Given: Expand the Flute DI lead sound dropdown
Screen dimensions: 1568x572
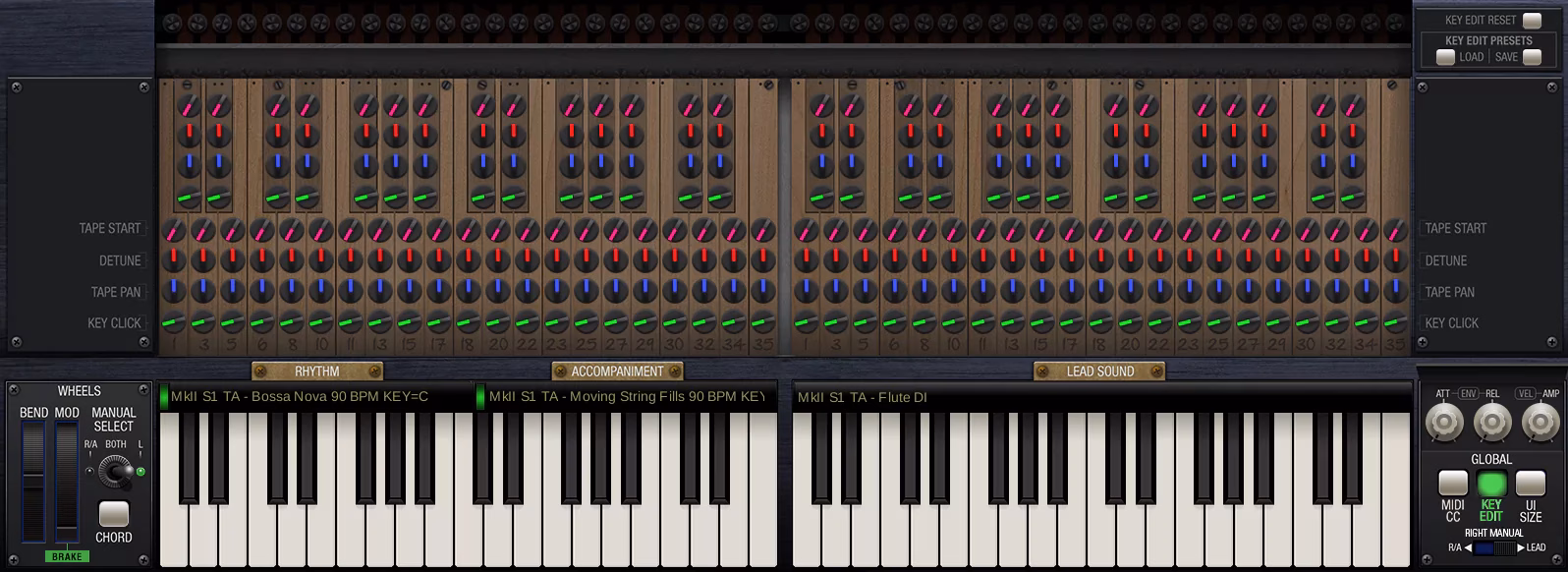Looking at the screenshot, I should (1101, 397).
